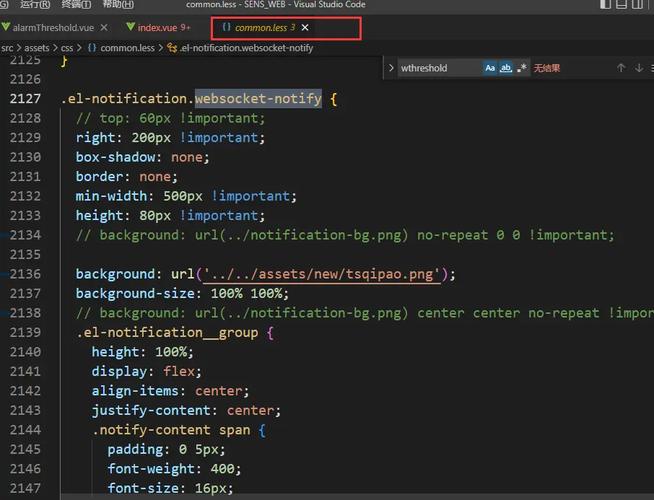The height and width of the screenshot is (500, 654).
Task: Click the Vue icon on index.vue tab
Action: click(131, 27)
